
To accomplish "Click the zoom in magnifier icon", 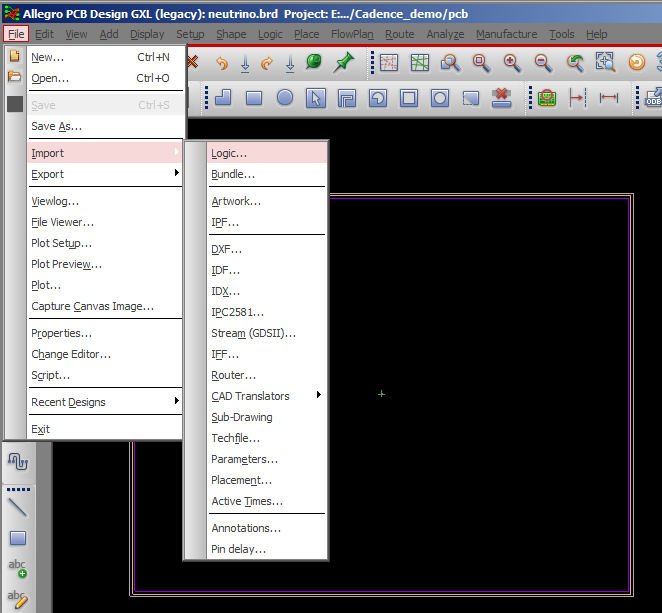I will 512,63.
